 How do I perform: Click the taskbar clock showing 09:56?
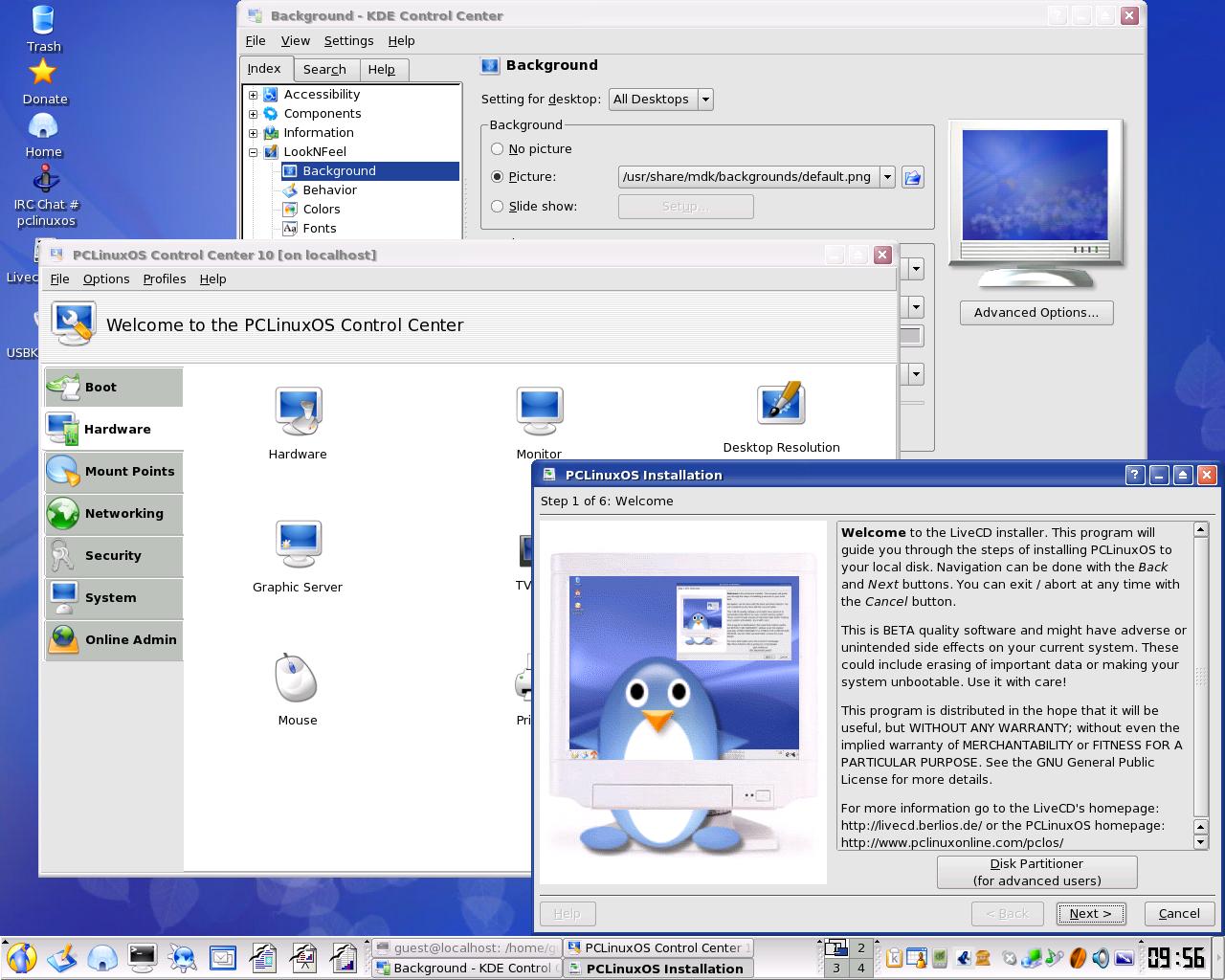[1176, 957]
